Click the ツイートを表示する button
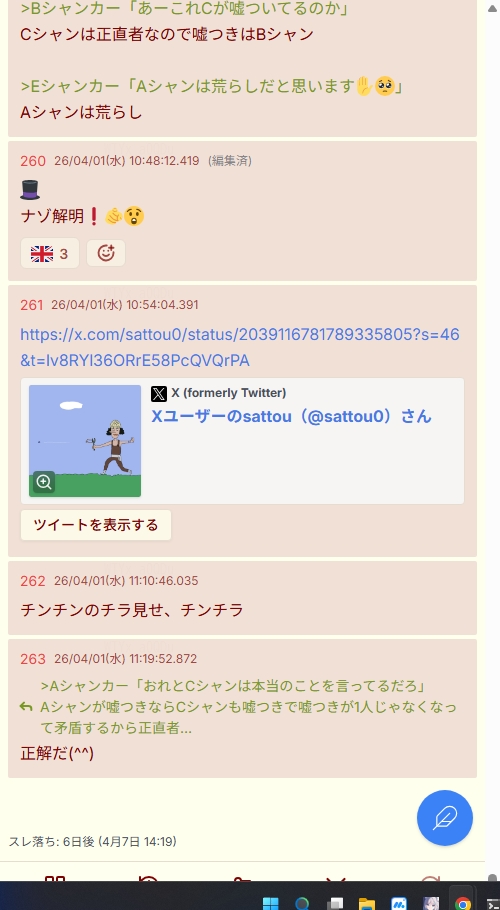The width and height of the screenshot is (500, 910). point(96,525)
